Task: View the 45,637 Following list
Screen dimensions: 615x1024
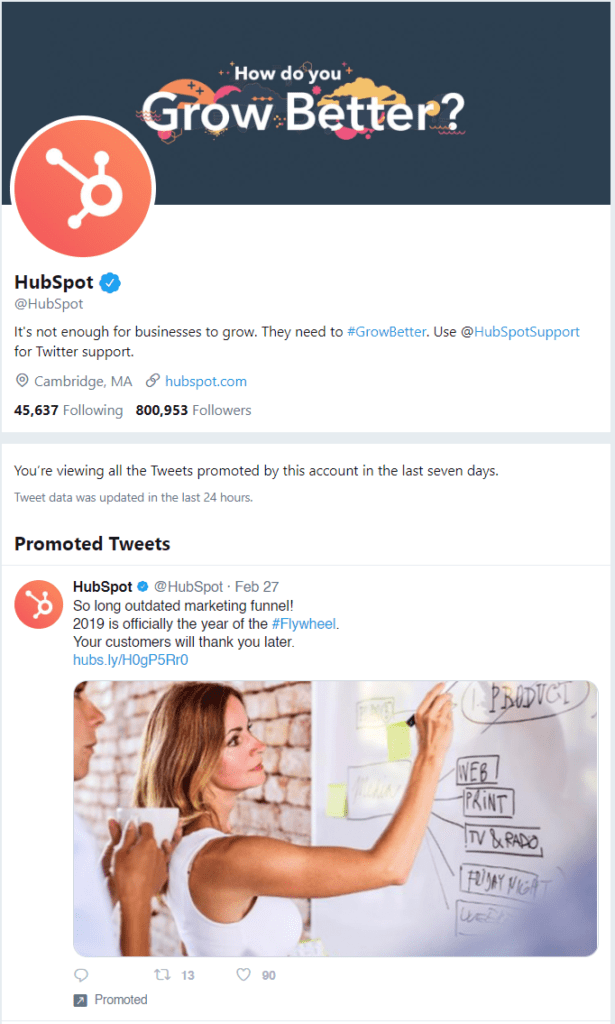Action: click(x=68, y=410)
